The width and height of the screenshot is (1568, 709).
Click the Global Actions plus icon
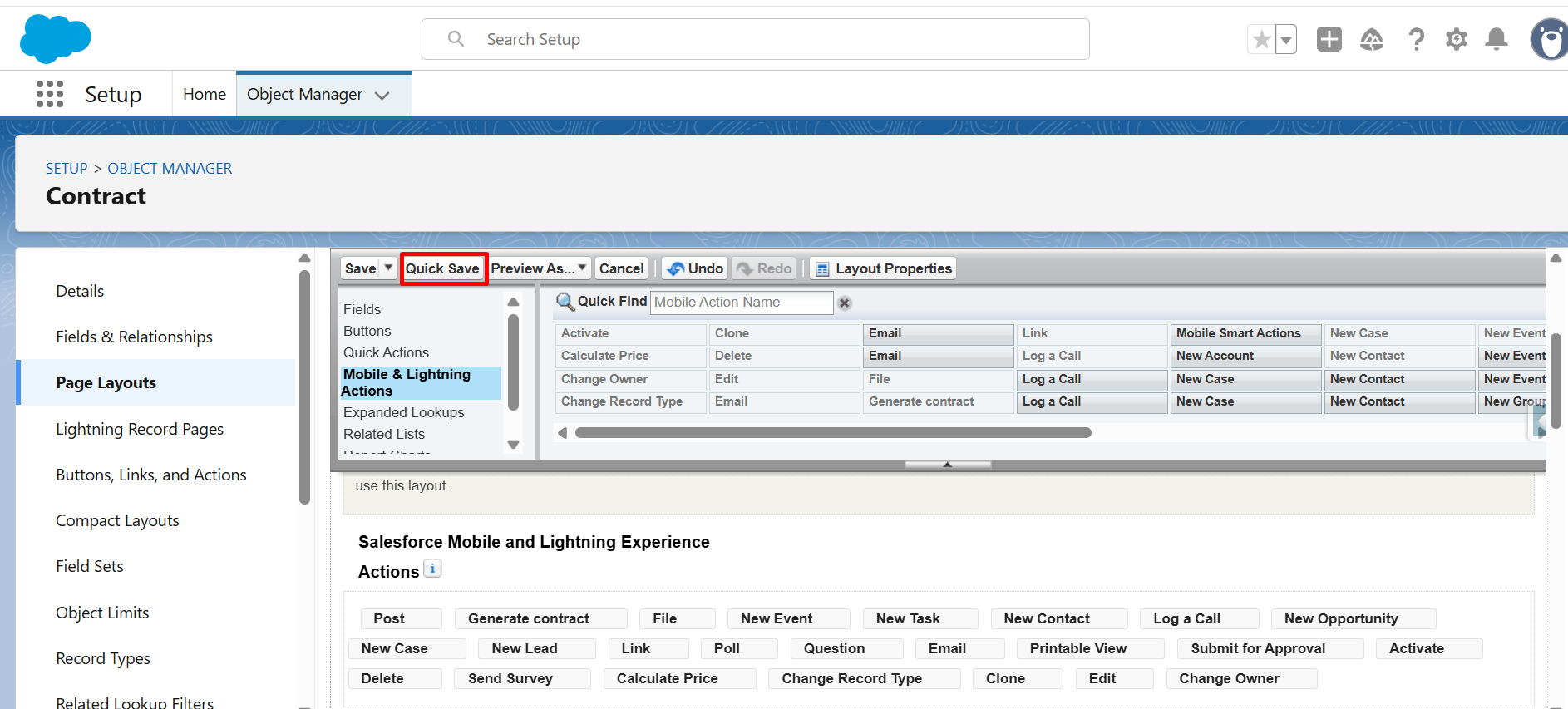coord(1329,39)
